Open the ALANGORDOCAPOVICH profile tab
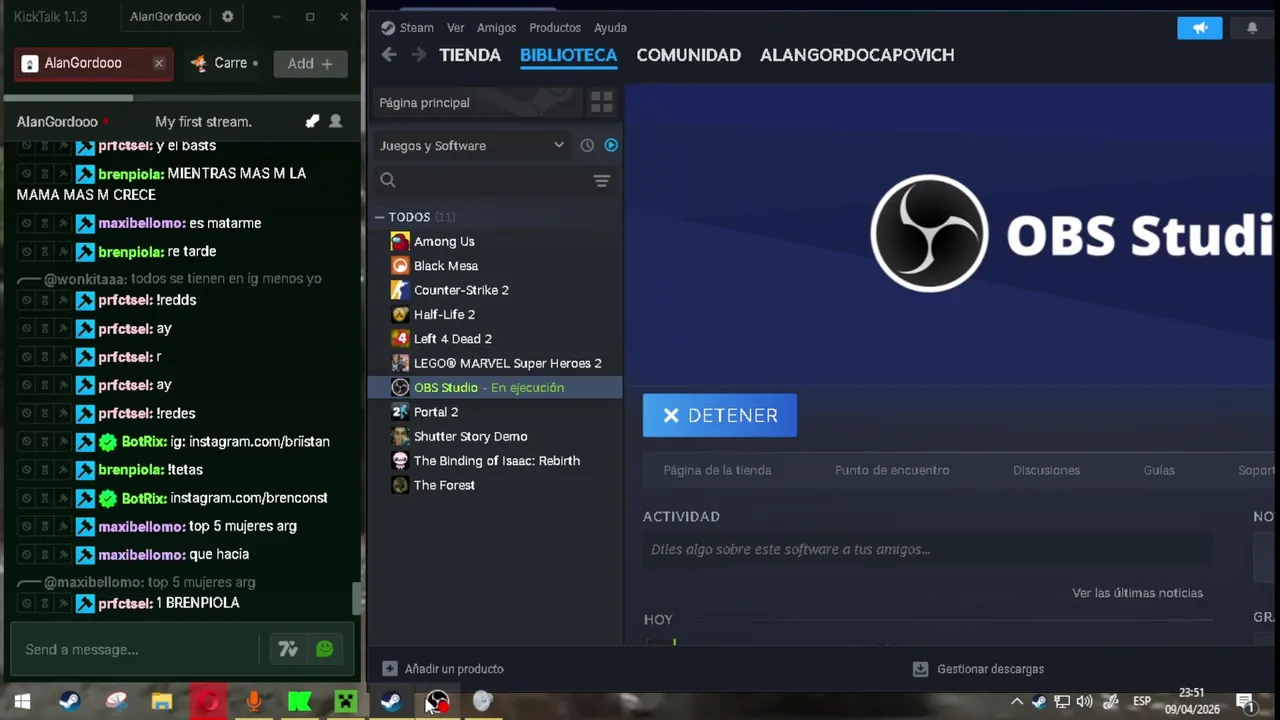 857,55
